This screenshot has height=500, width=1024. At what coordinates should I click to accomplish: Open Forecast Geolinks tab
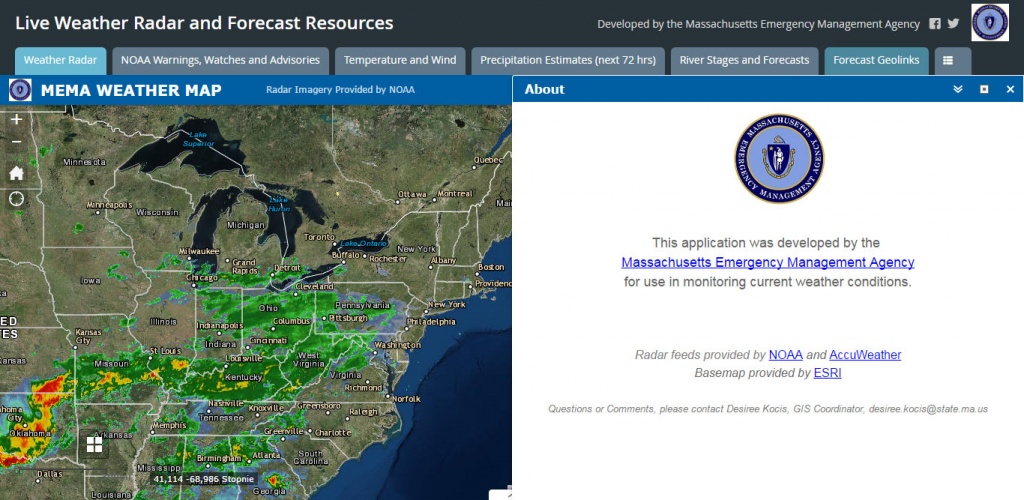876,61
